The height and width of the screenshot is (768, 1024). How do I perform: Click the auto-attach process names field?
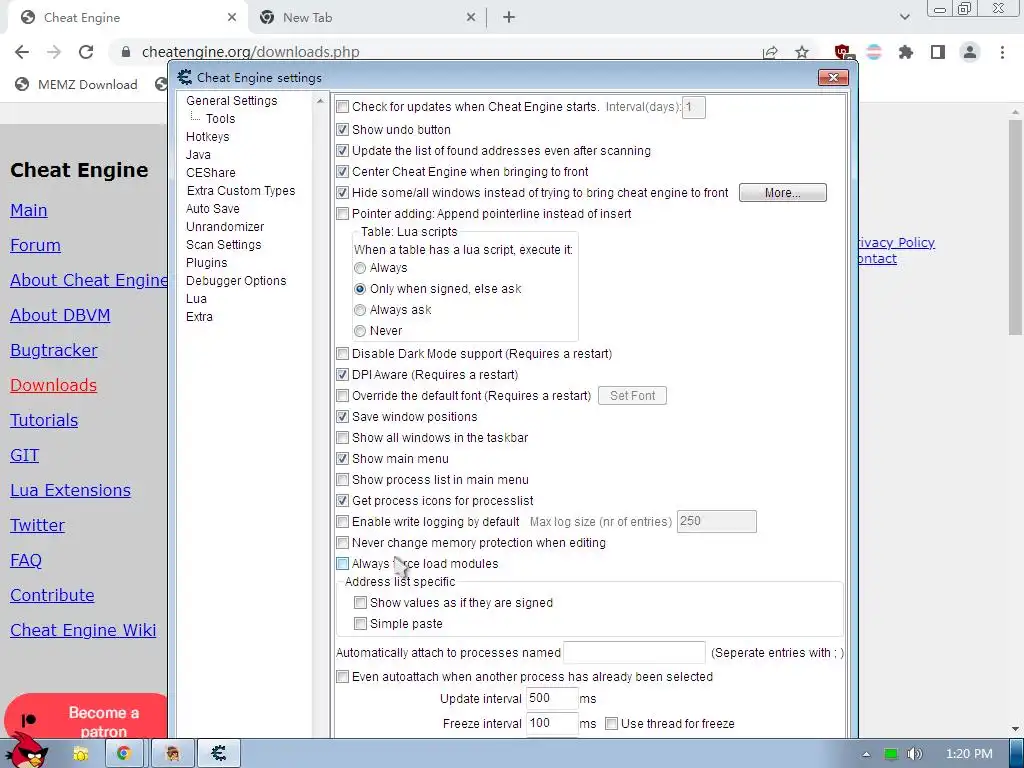click(x=634, y=652)
